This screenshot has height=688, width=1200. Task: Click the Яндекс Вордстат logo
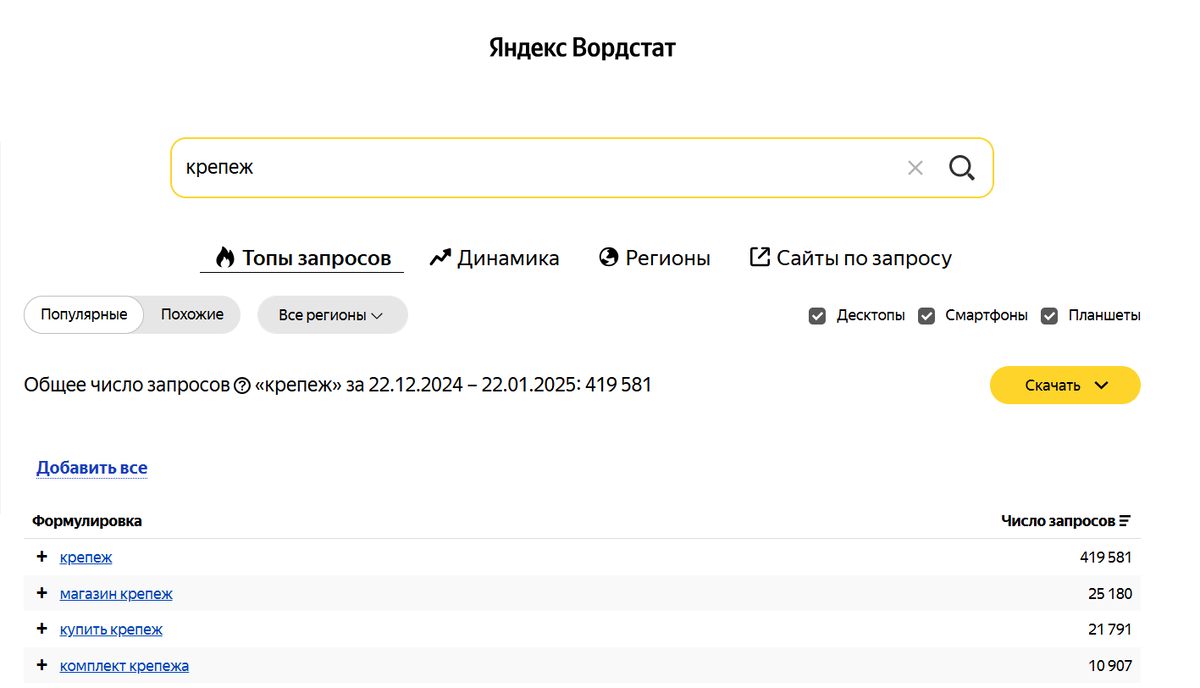click(x=582, y=48)
